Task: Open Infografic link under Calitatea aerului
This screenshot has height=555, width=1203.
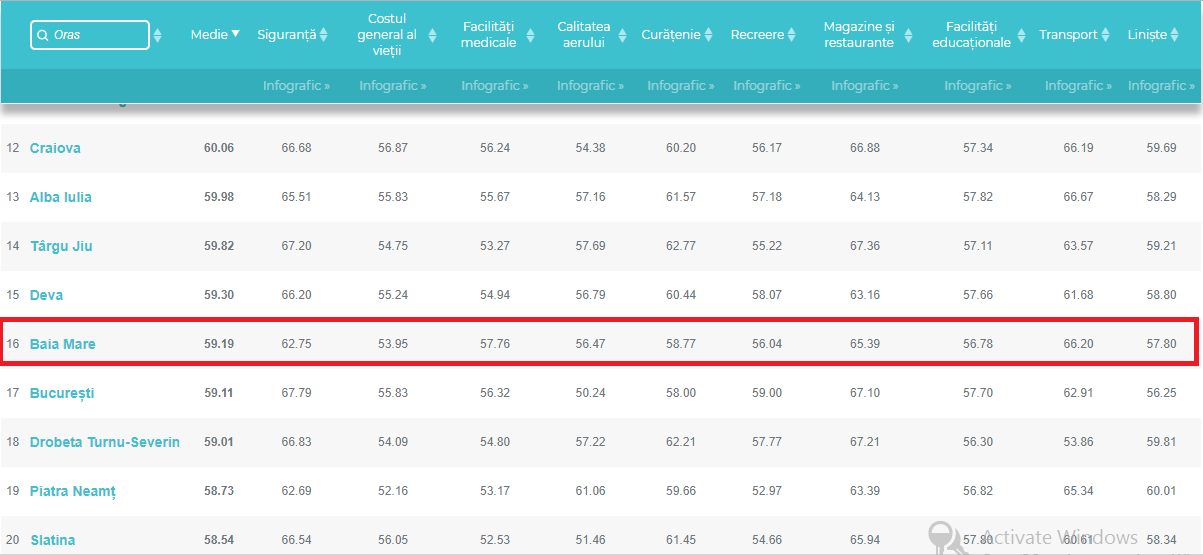Action: 590,86
